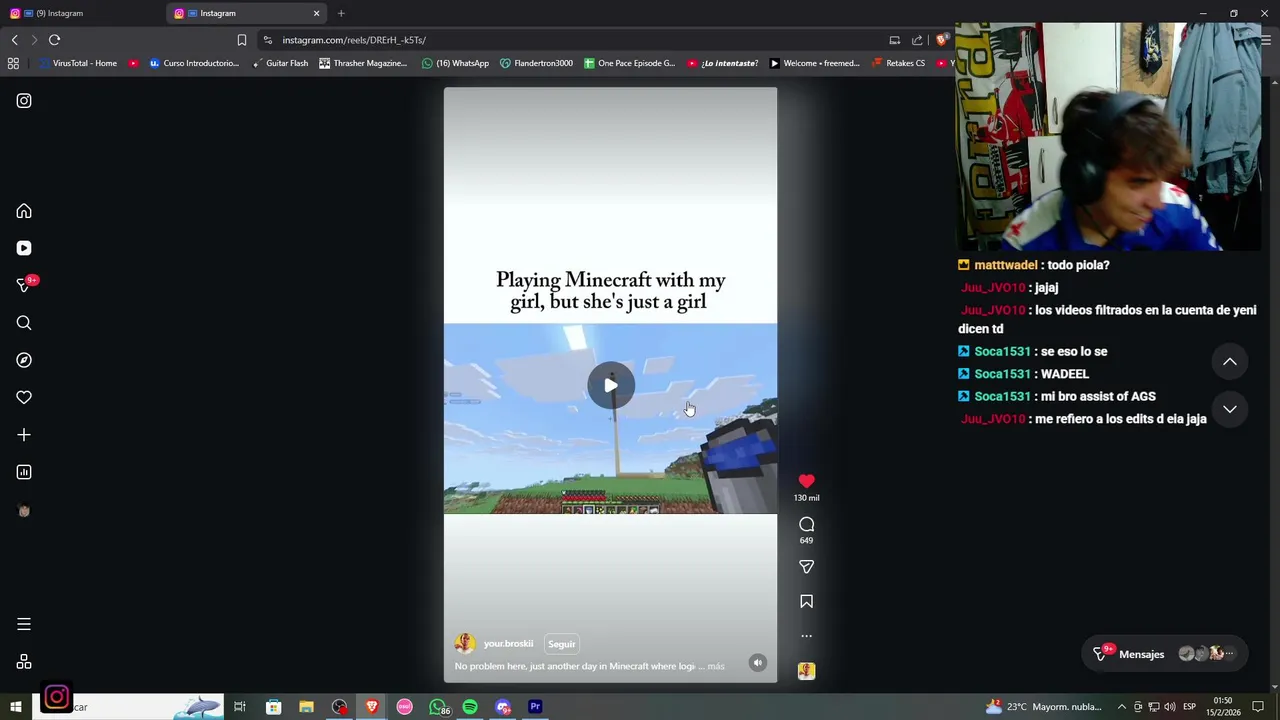Open the (16) WhatsApp bookmark
This screenshot has height=720, width=1280.
455,63
